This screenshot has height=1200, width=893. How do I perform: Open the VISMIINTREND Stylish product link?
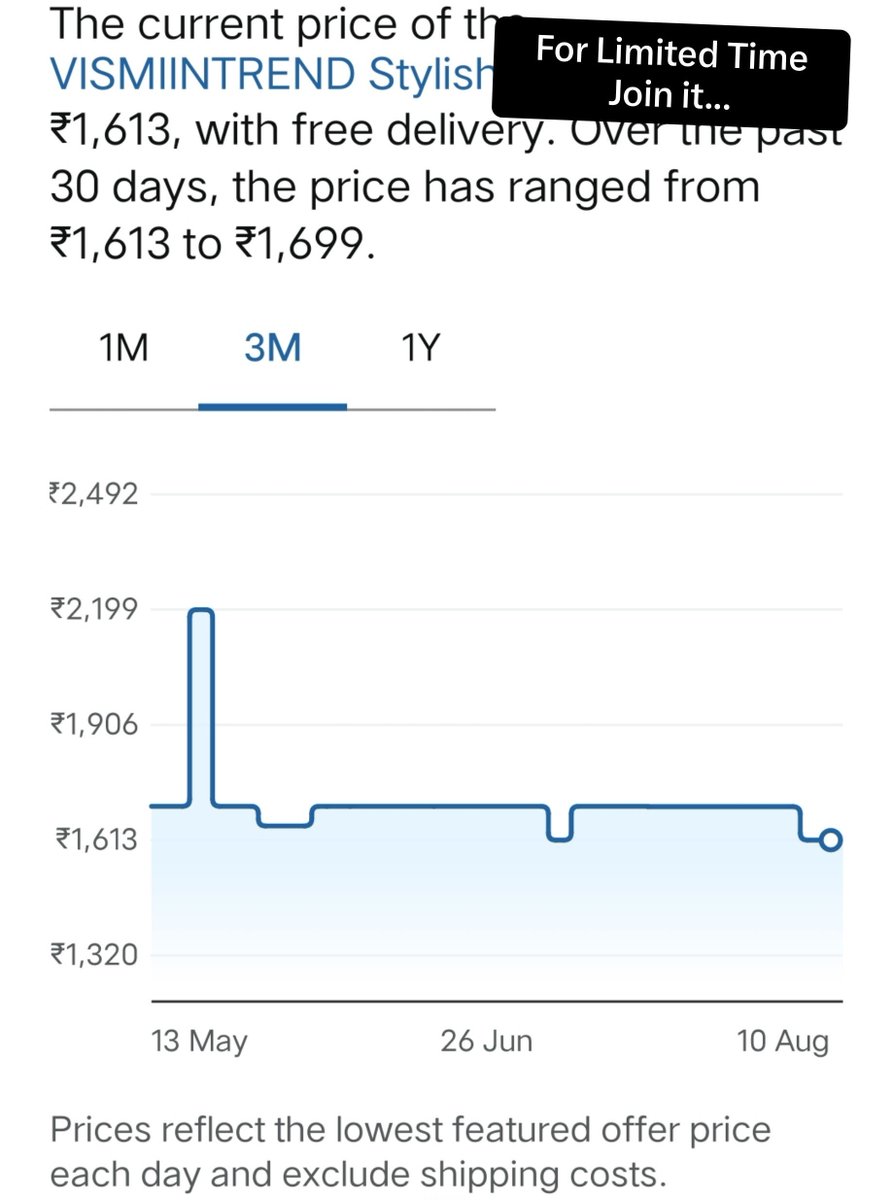(x=272, y=74)
